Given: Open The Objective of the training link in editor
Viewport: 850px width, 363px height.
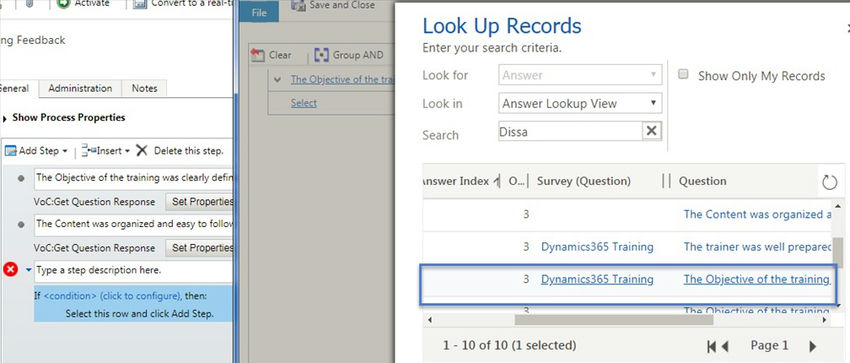Looking at the screenshot, I should 342,79.
